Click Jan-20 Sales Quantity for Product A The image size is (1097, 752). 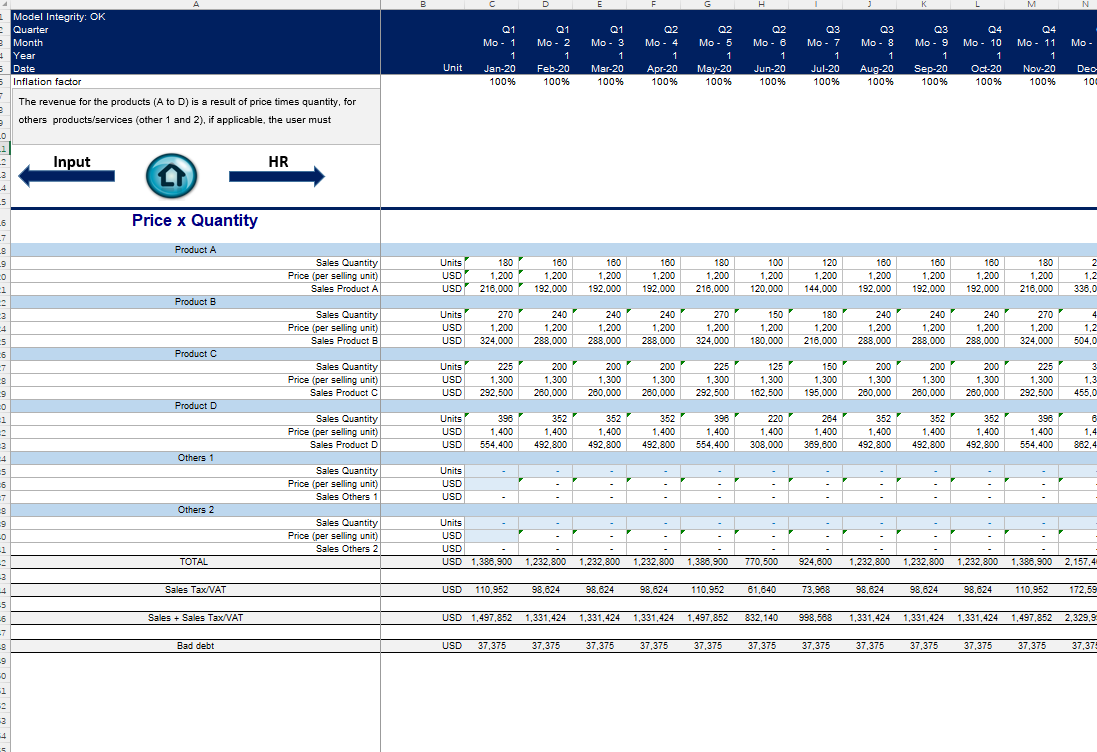(493, 263)
